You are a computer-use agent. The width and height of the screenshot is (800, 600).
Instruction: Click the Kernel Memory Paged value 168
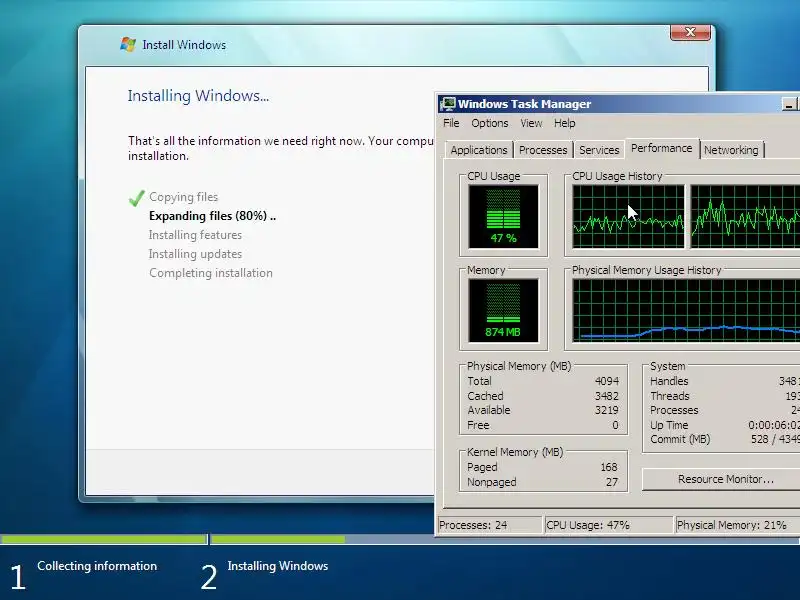609,467
